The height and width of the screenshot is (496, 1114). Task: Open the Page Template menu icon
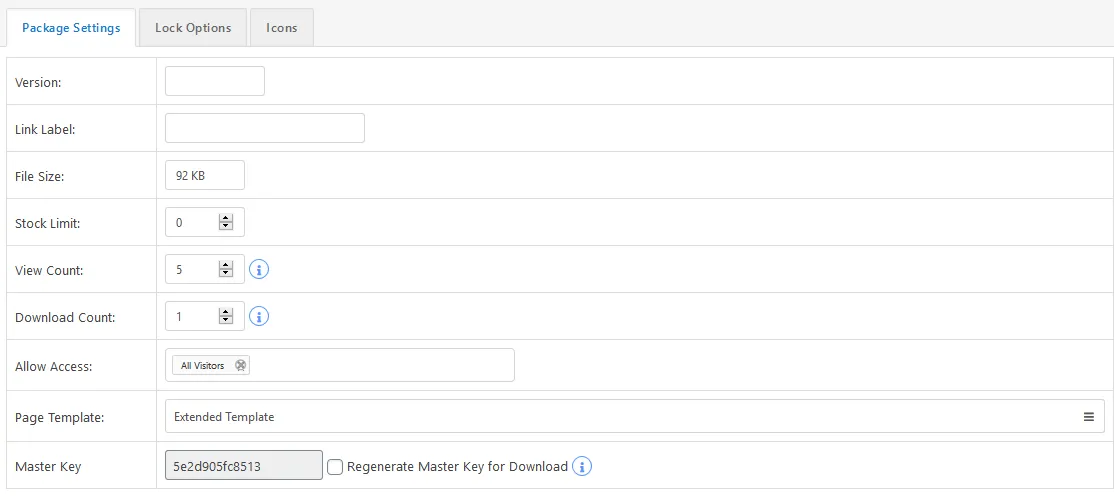[x=1088, y=416]
